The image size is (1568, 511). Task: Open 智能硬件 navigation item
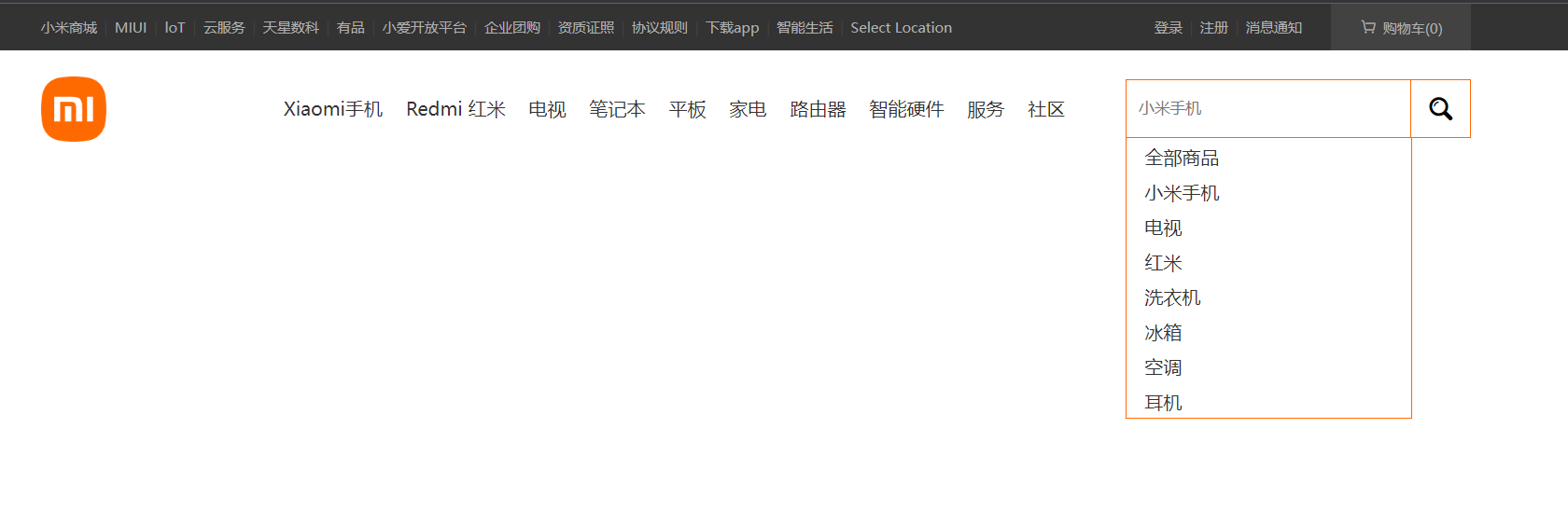(x=906, y=109)
